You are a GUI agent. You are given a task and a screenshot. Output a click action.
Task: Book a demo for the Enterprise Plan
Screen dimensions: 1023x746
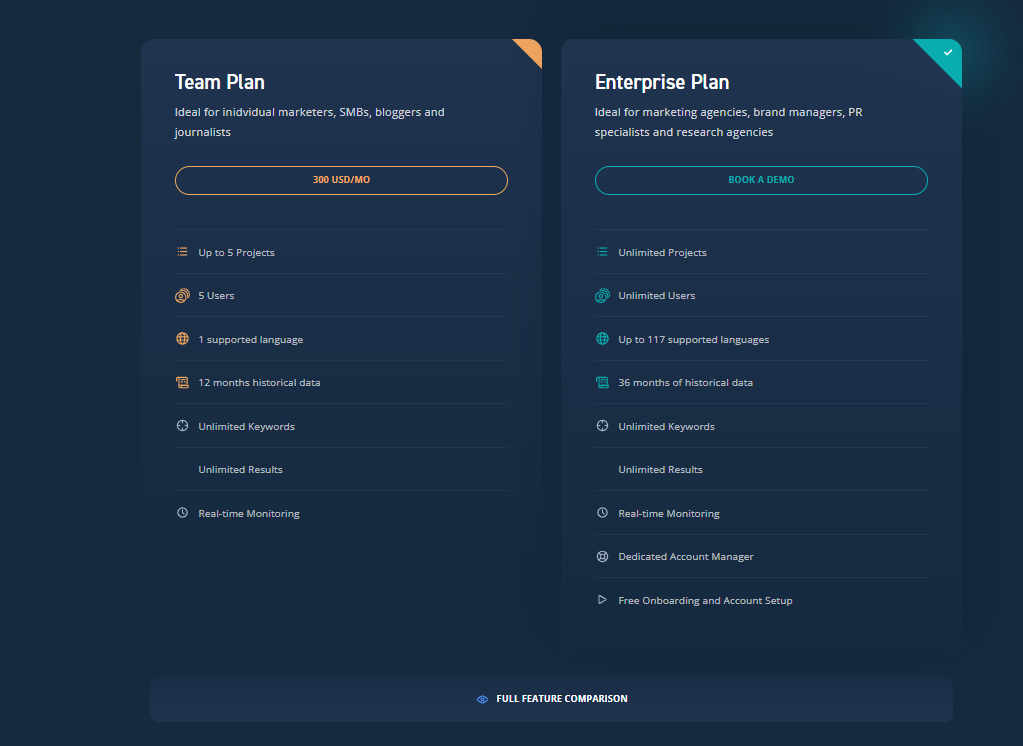761,180
